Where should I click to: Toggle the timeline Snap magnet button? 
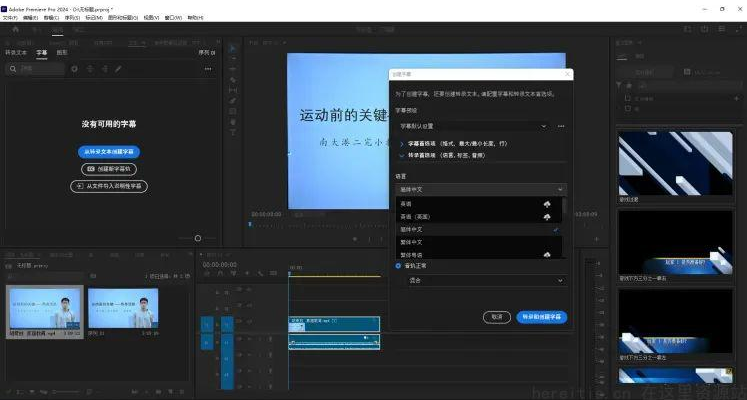[x=220, y=273]
